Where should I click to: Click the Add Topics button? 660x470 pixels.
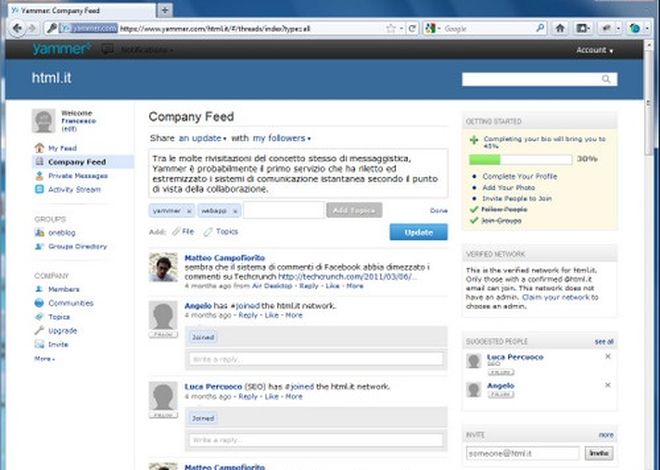coord(354,210)
